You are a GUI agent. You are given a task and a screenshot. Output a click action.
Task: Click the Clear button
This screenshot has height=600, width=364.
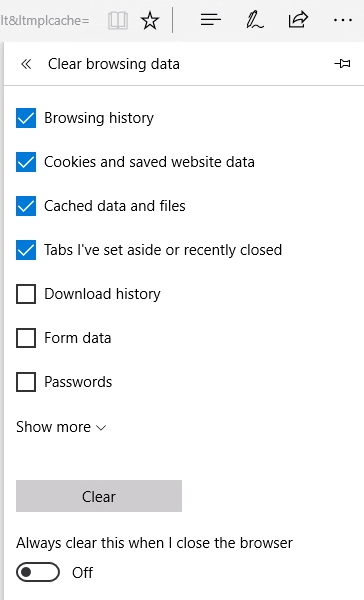99,496
